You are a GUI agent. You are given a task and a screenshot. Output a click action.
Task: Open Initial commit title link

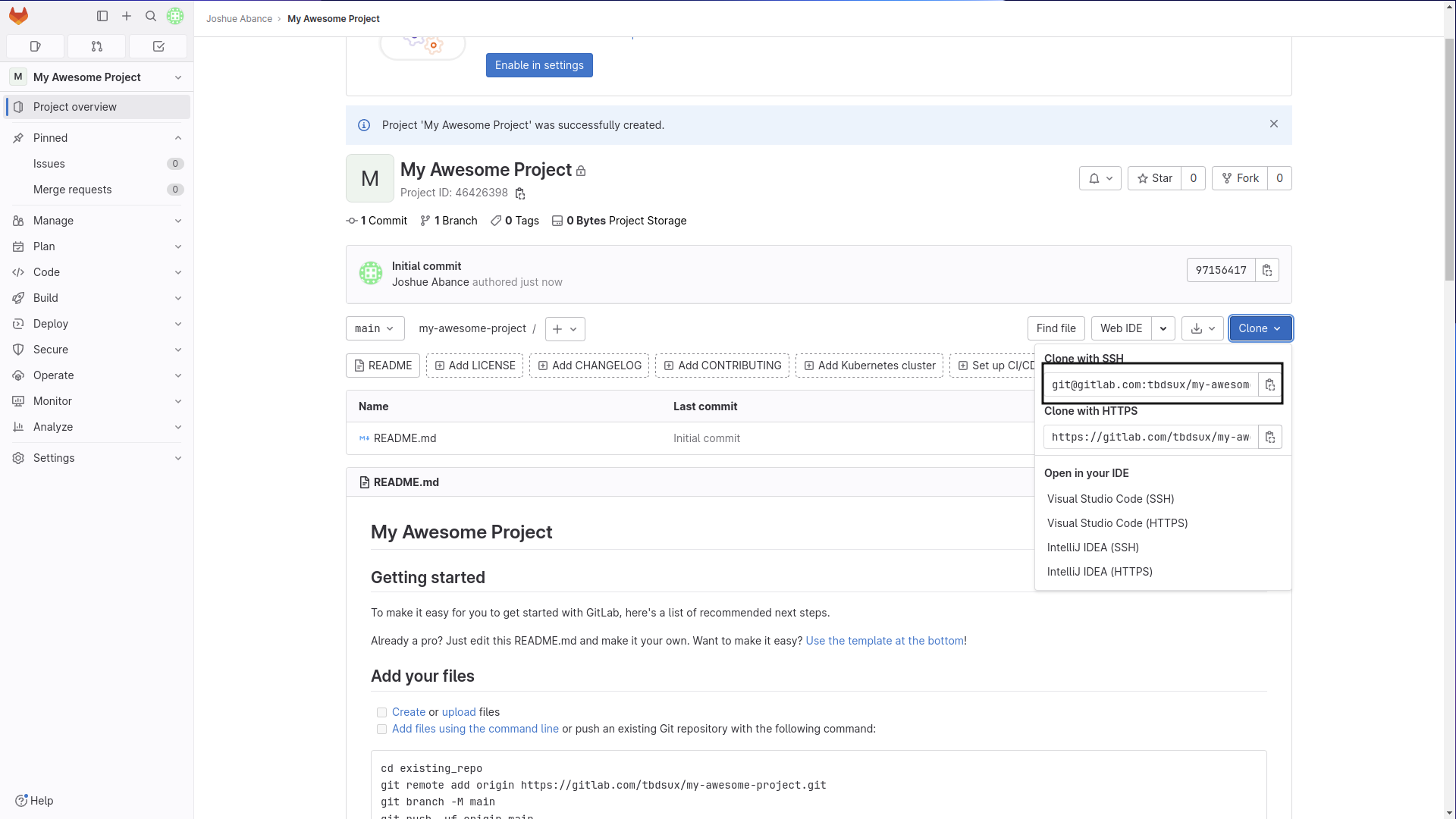(426, 266)
